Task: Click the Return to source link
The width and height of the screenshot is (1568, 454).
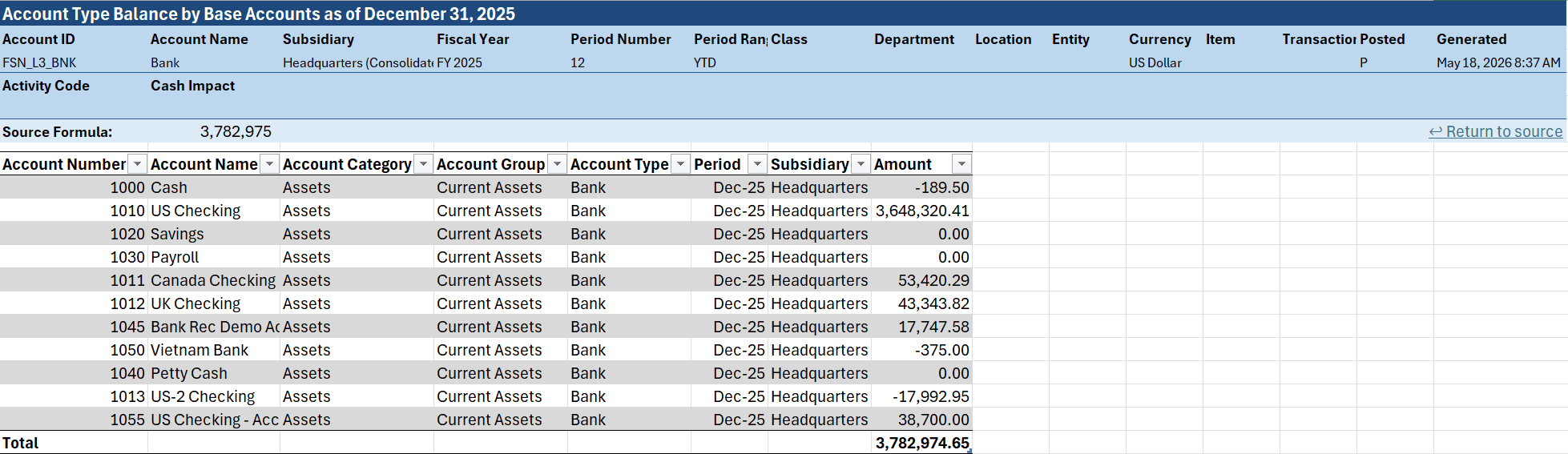Action: point(1496,131)
